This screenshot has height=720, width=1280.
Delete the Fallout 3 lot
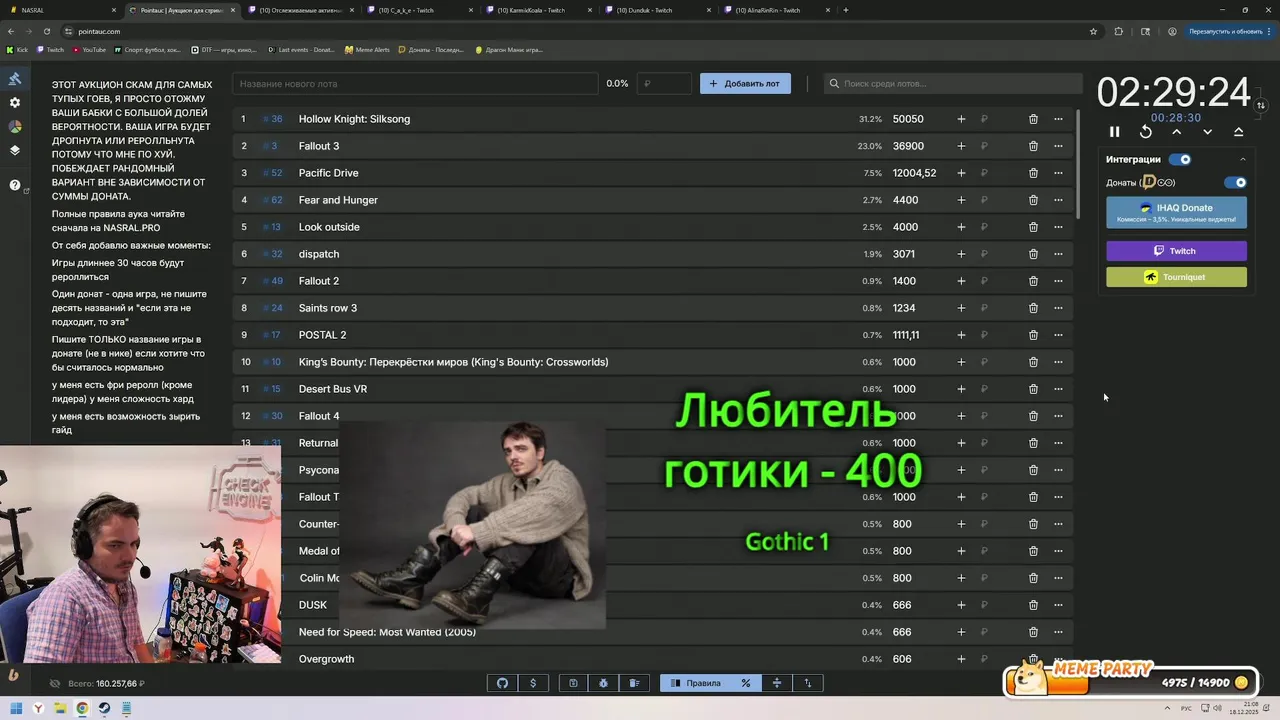(x=1033, y=146)
